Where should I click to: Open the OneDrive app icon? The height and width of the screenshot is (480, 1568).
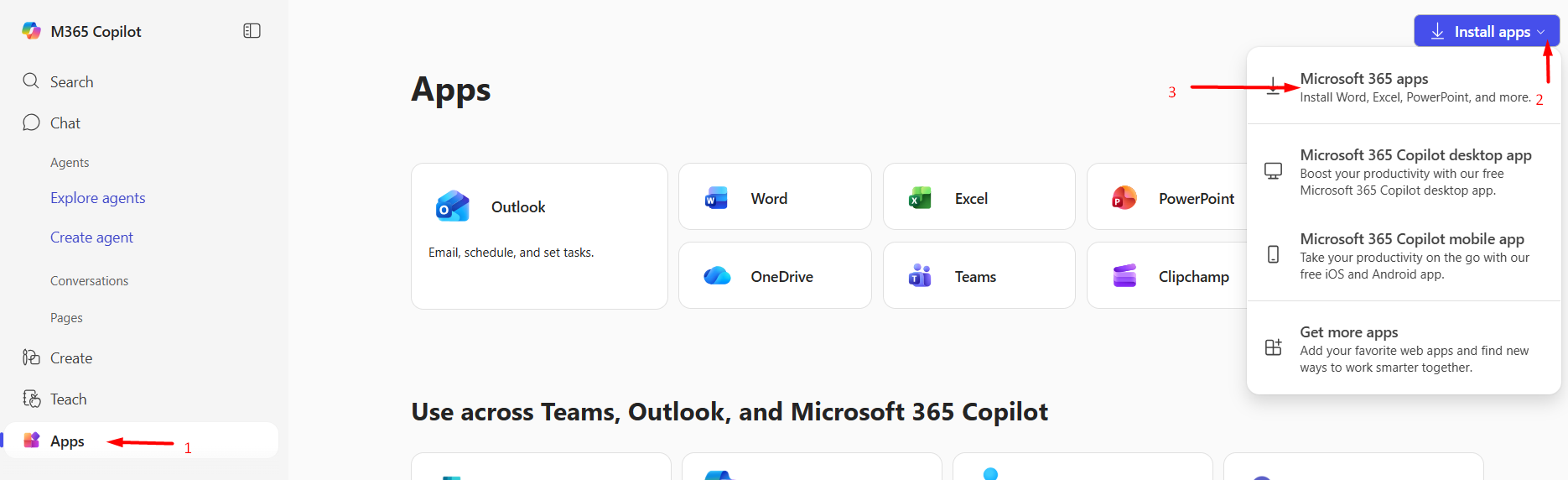pyautogui.click(x=717, y=276)
